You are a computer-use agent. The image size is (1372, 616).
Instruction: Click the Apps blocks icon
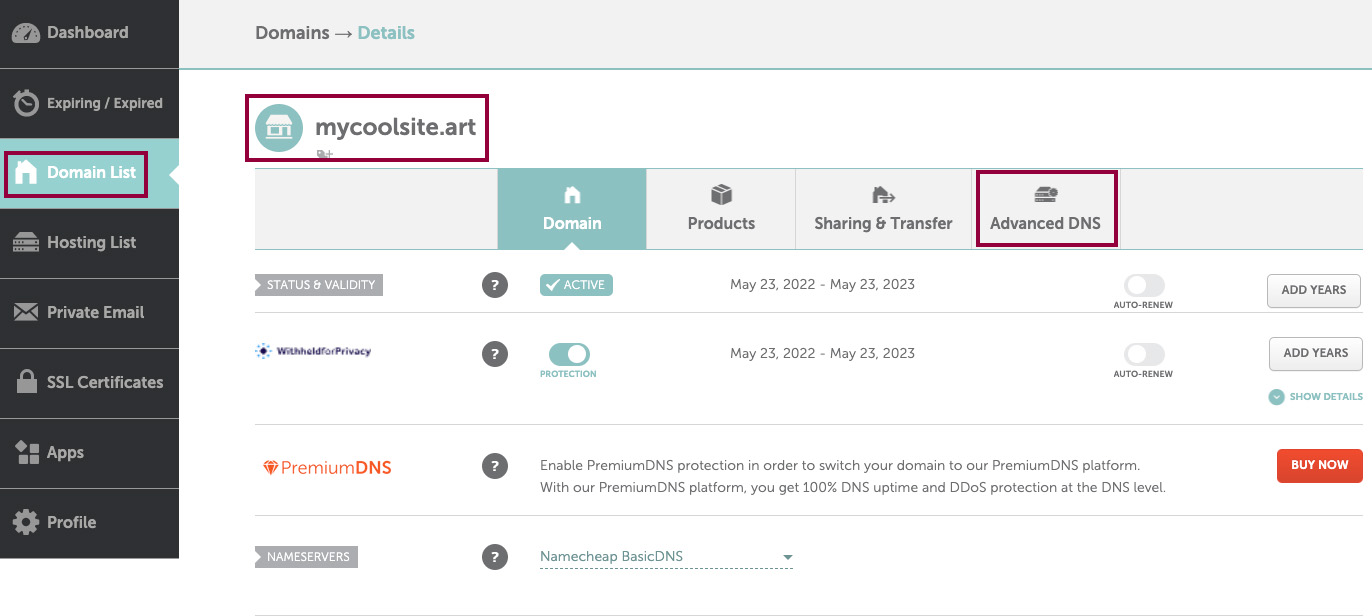pos(27,452)
